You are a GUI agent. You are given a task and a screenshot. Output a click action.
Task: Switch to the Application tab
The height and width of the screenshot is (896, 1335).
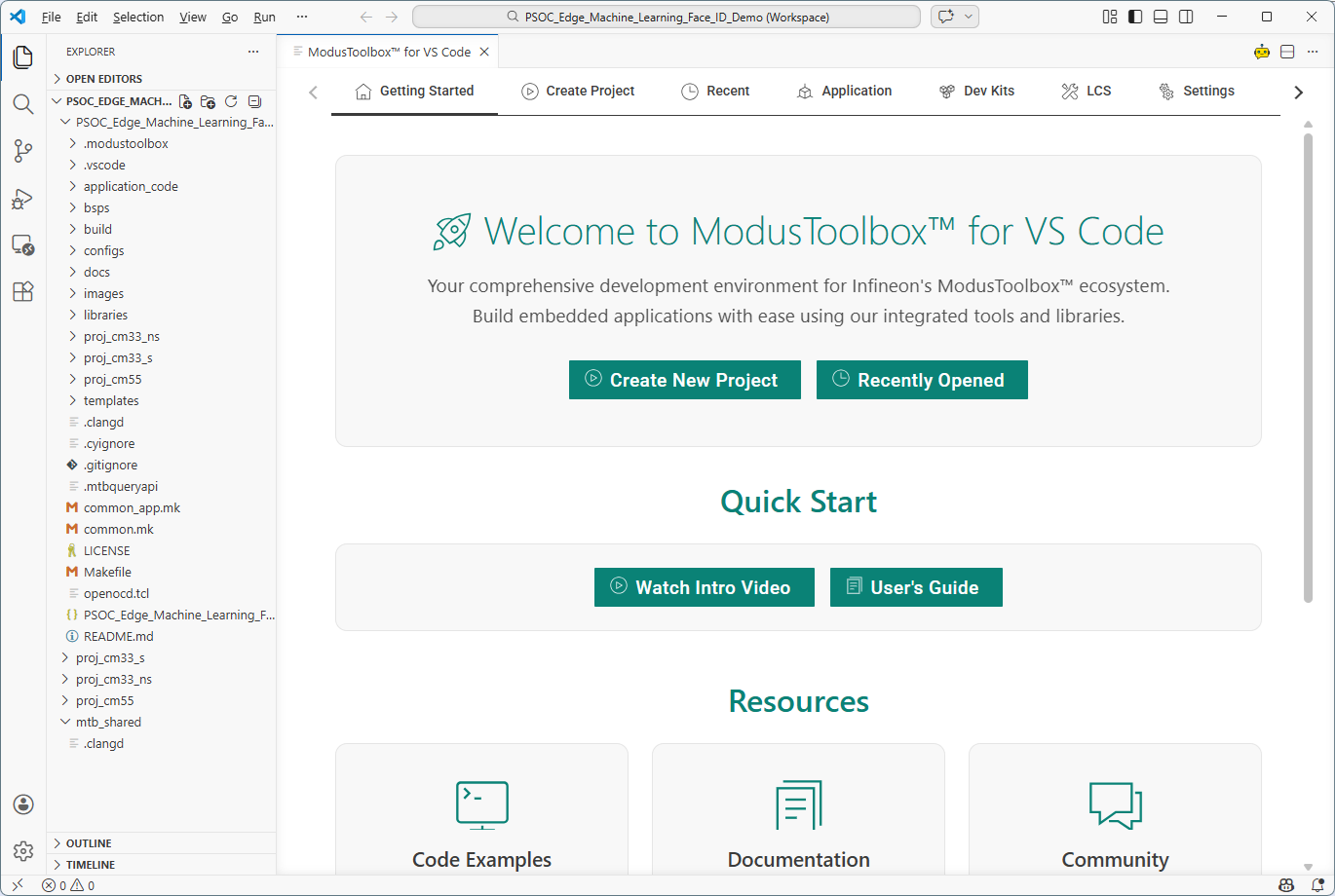844,91
